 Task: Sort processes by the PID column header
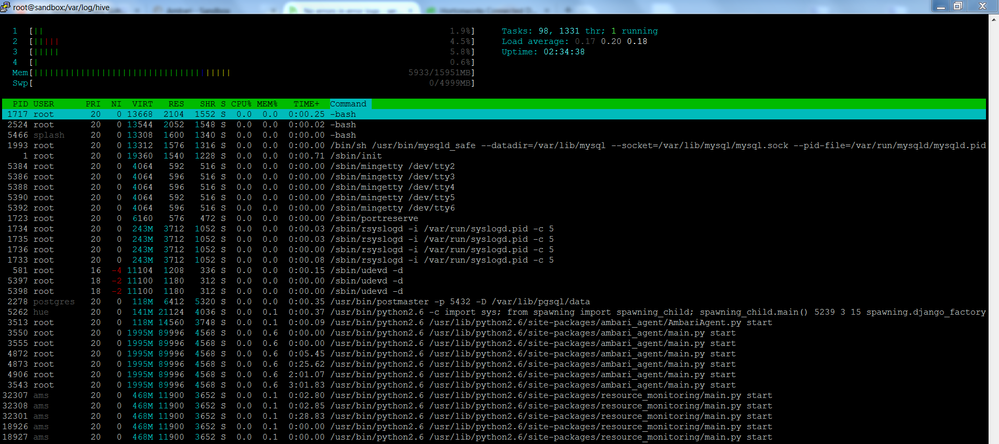[20, 104]
